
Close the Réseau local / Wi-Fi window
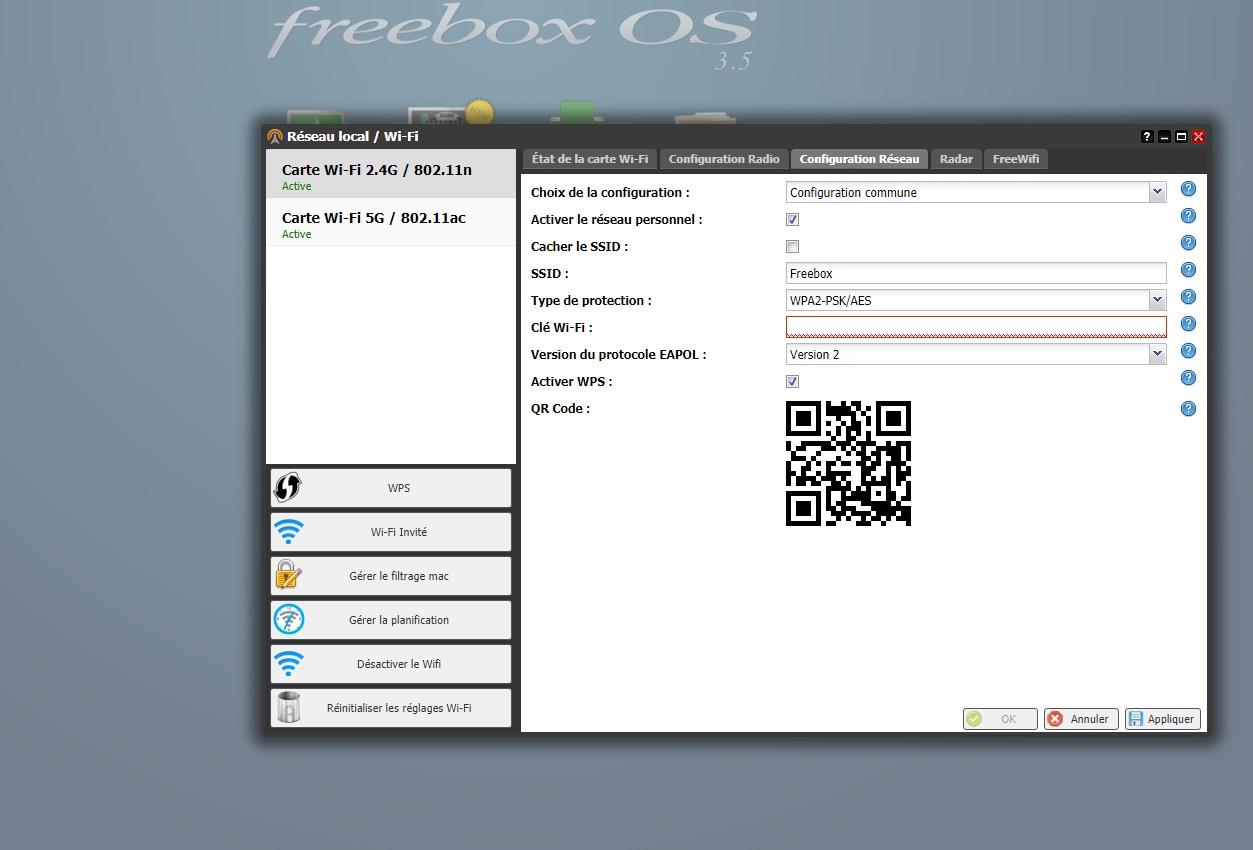(1198, 136)
